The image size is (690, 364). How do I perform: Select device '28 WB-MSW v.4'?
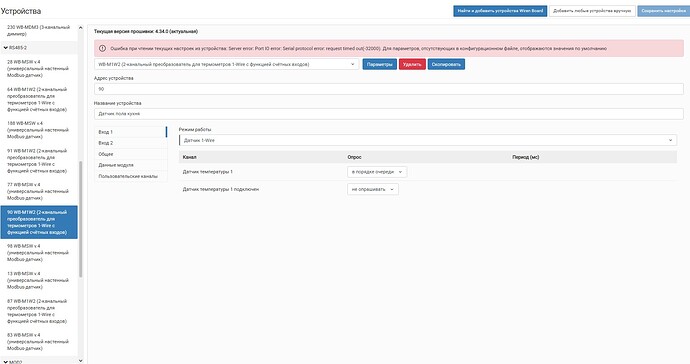coord(39,69)
